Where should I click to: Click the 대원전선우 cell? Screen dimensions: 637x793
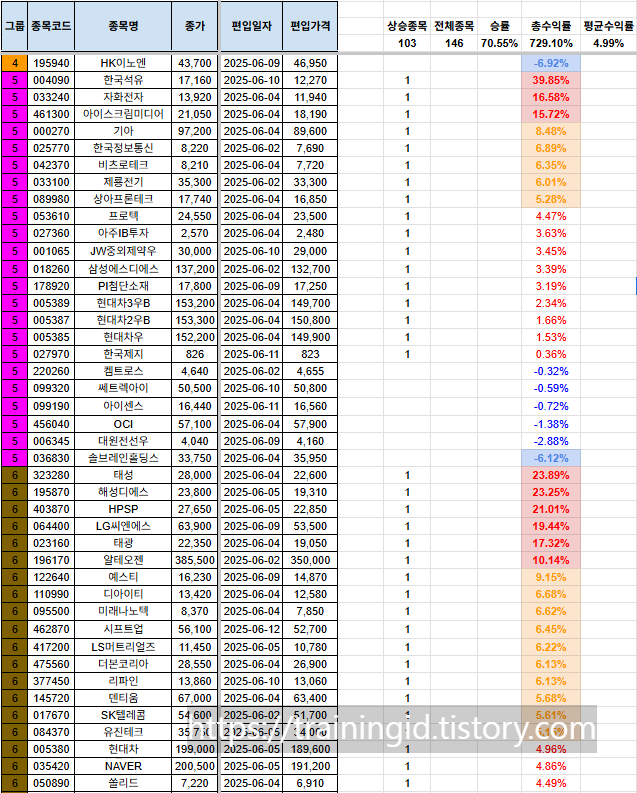tap(123, 441)
